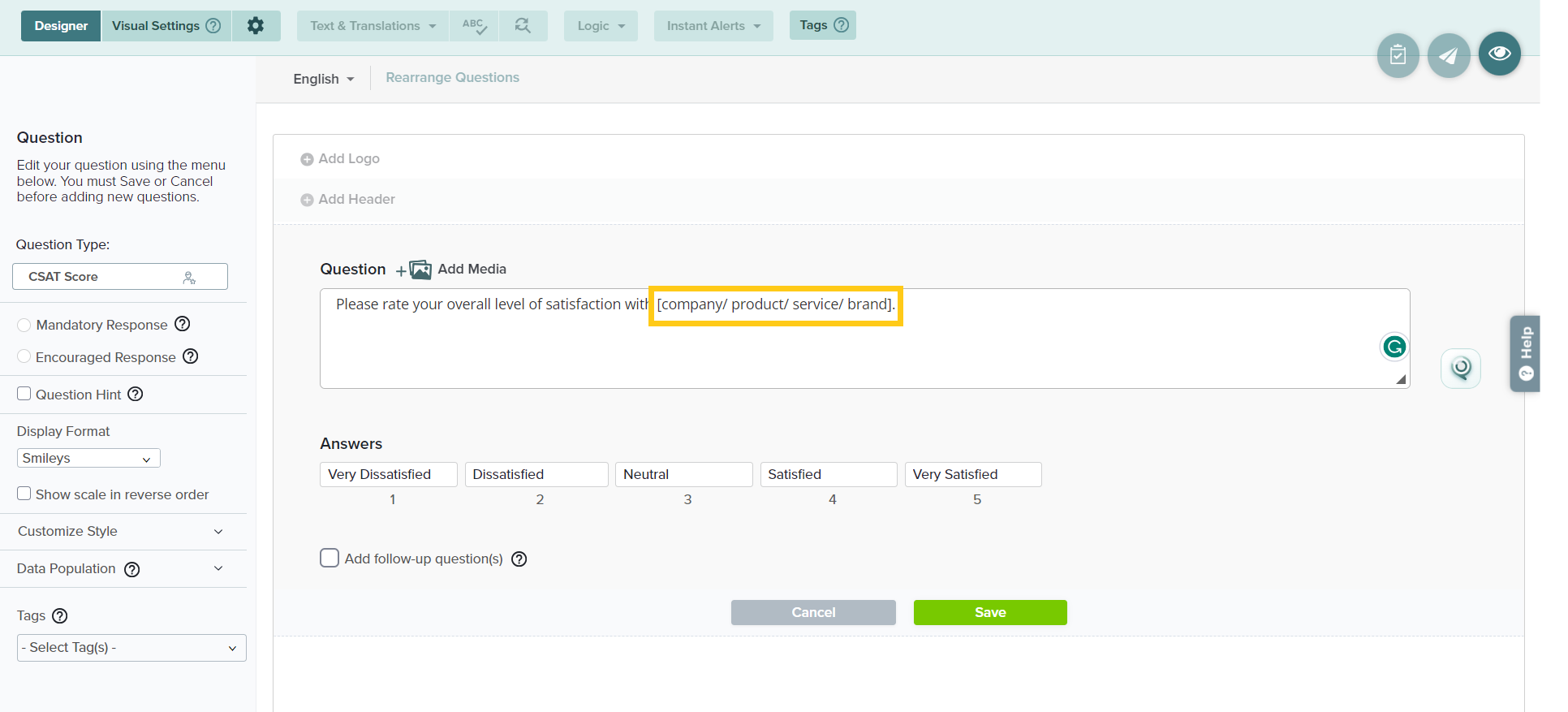Switch to the Visual Settings tab
The image size is (1568, 712).
[x=166, y=26]
